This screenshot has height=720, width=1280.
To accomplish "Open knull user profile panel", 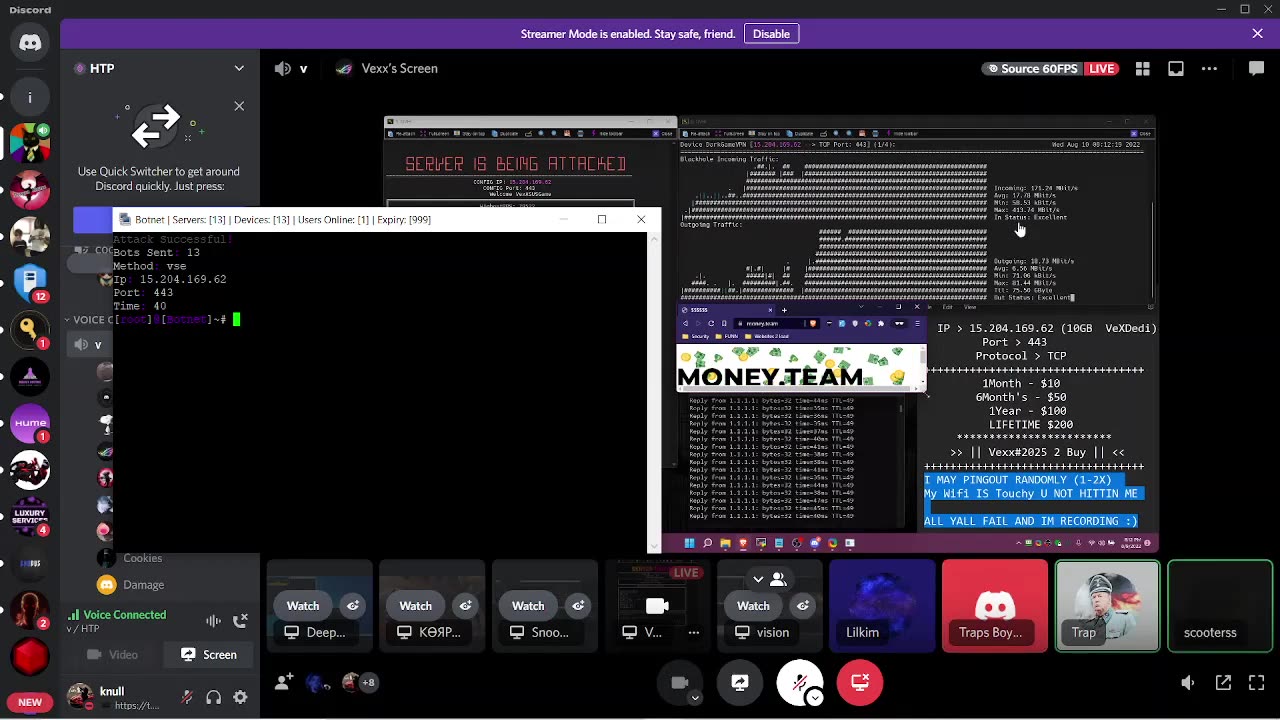I will click(113, 697).
